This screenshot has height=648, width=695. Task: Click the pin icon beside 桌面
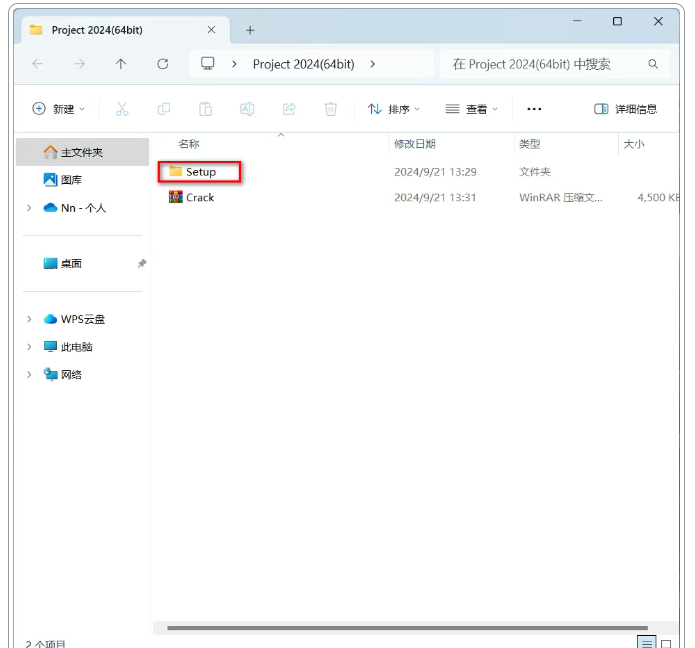click(142, 263)
